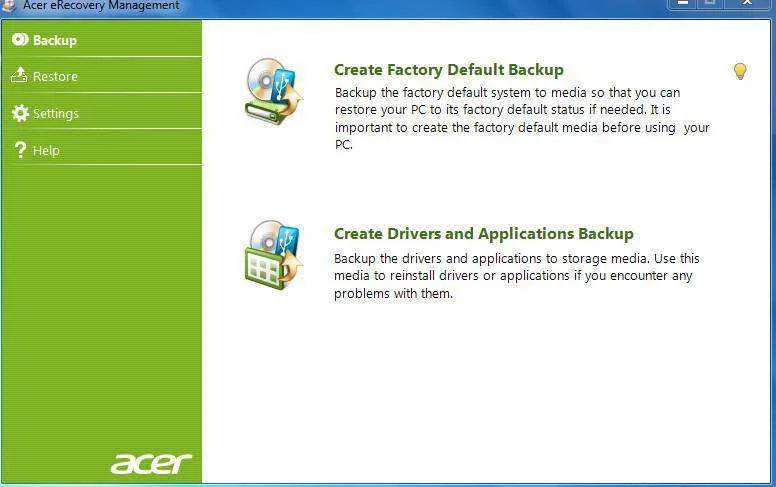Click the Acer eRecovery Management title icon

8,5
